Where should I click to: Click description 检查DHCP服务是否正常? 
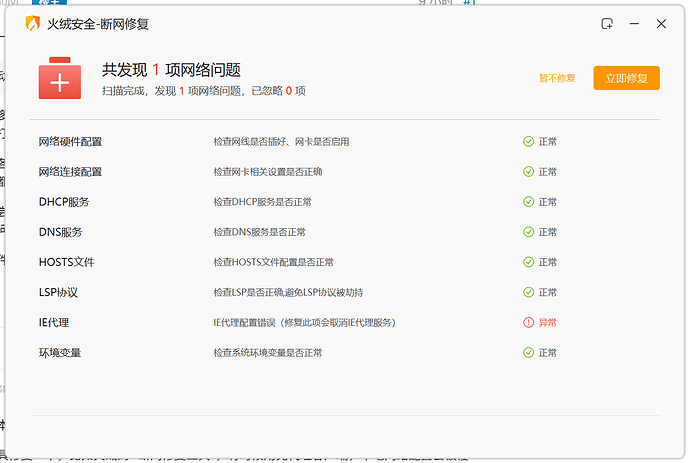pos(263,202)
